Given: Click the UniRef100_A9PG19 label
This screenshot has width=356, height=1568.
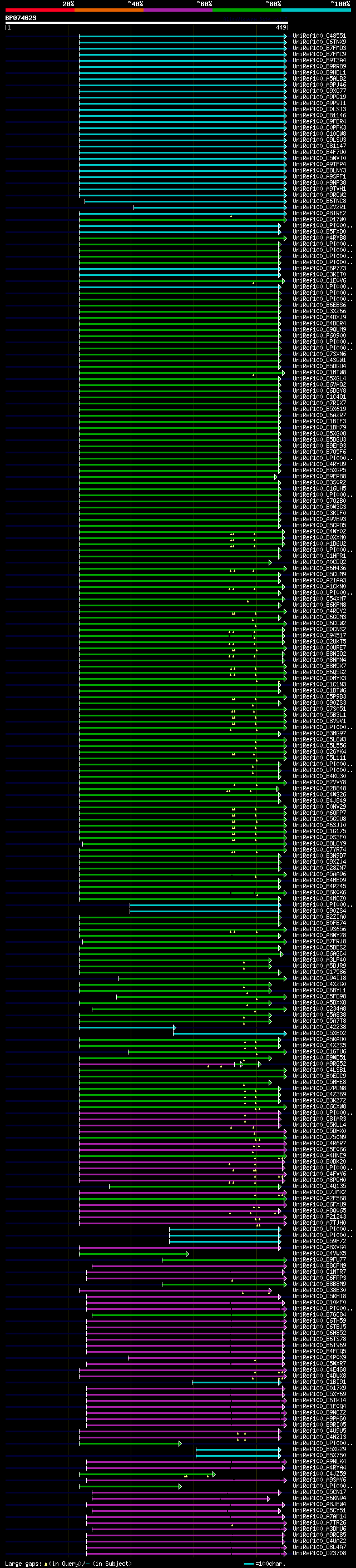Looking at the screenshot, I should pos(319,97).
